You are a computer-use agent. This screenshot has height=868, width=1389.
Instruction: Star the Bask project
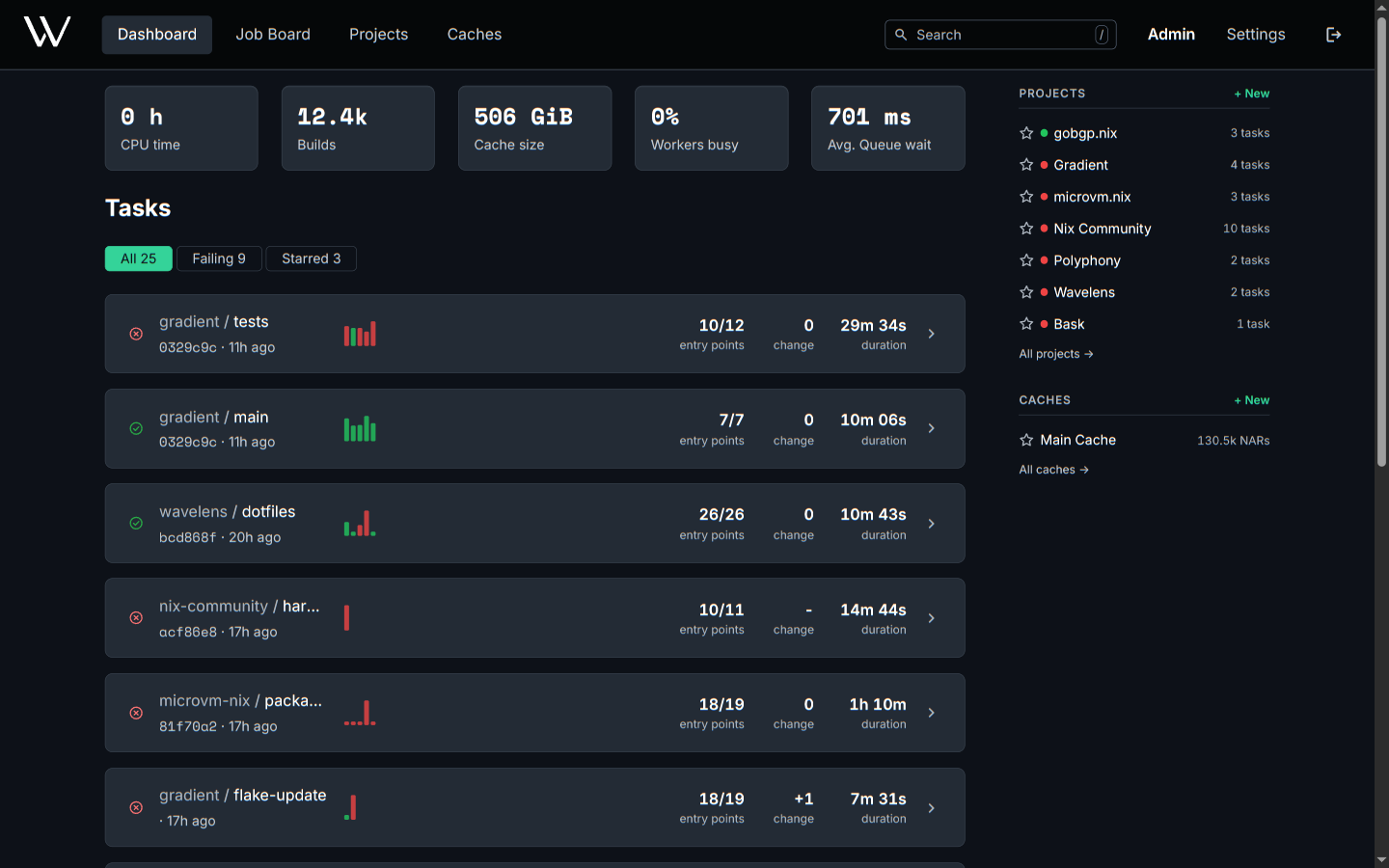click(x=1026, y=324)
